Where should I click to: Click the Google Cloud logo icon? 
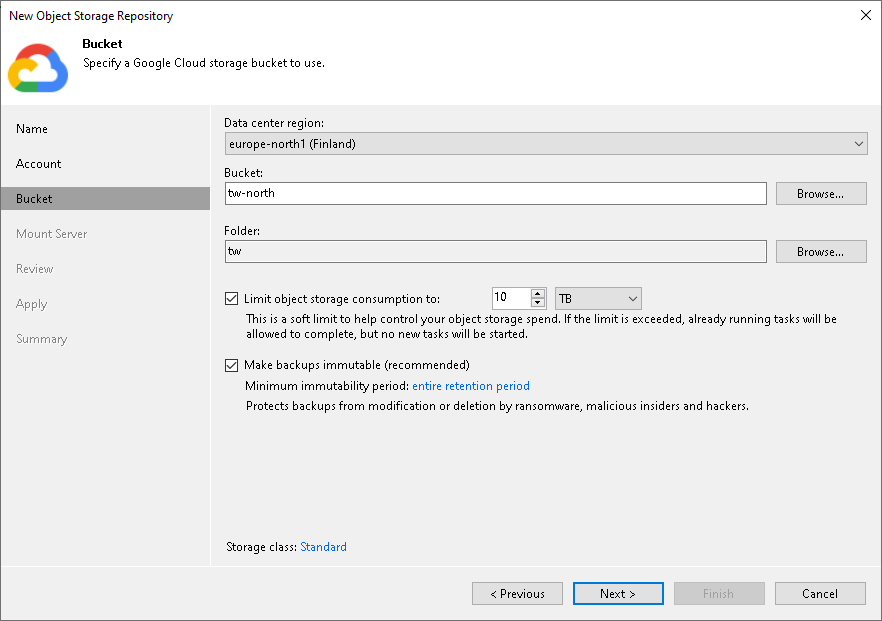pos(38,68)
